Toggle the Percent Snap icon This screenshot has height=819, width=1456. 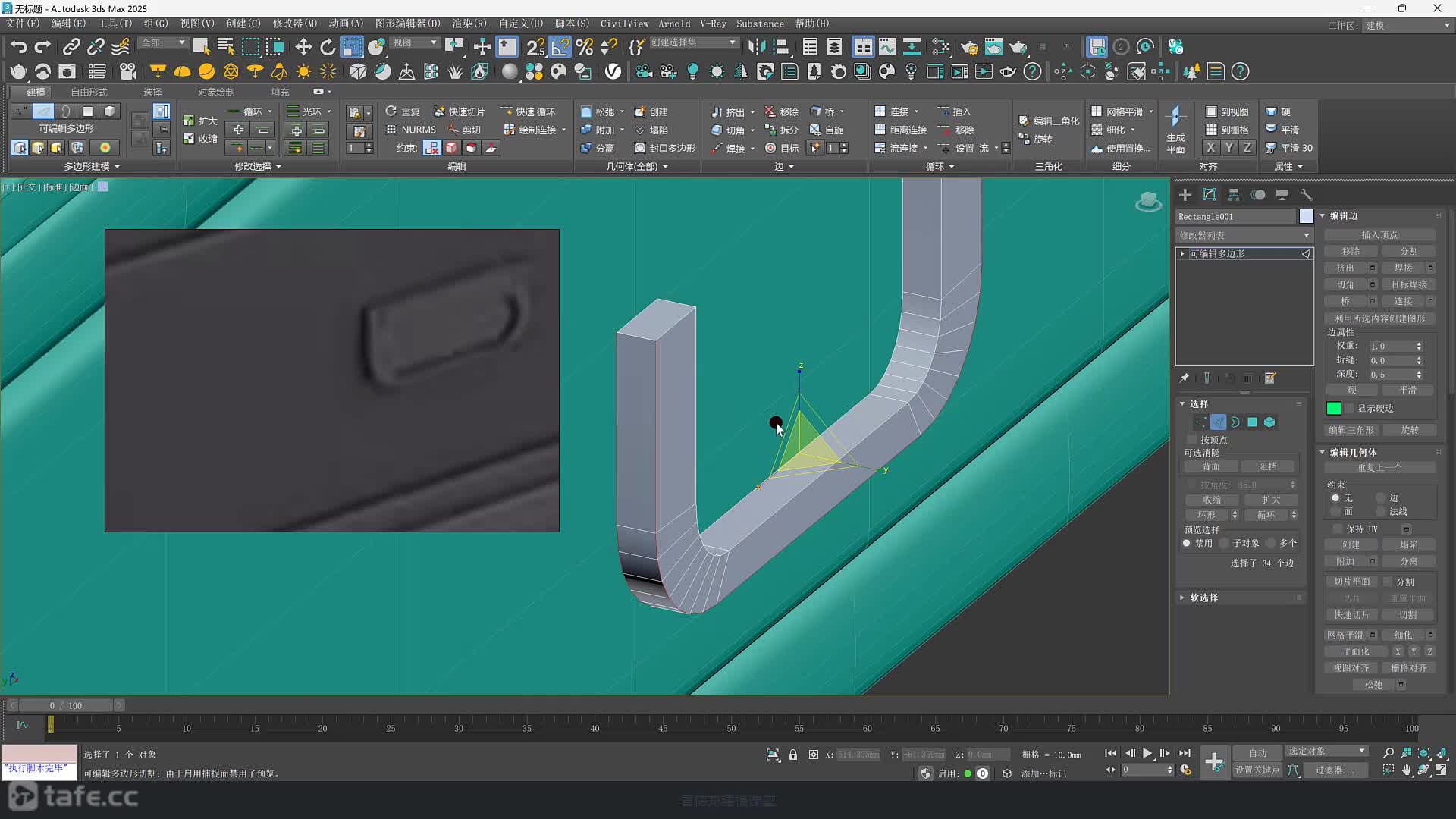[x=584, y=47]
